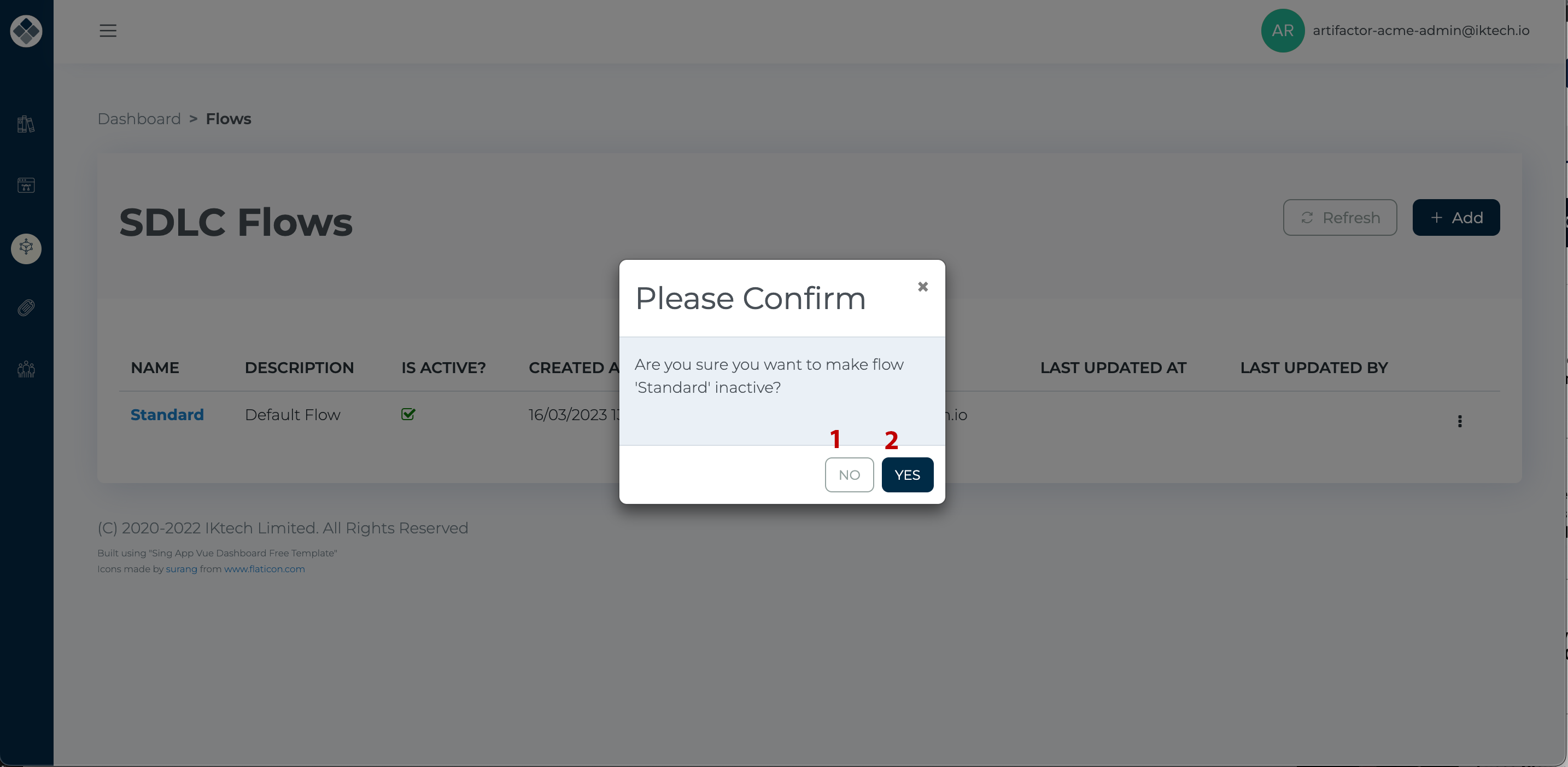Click the NO button to cancel
Screen dimensions: 1568x767
click(849, 474)
